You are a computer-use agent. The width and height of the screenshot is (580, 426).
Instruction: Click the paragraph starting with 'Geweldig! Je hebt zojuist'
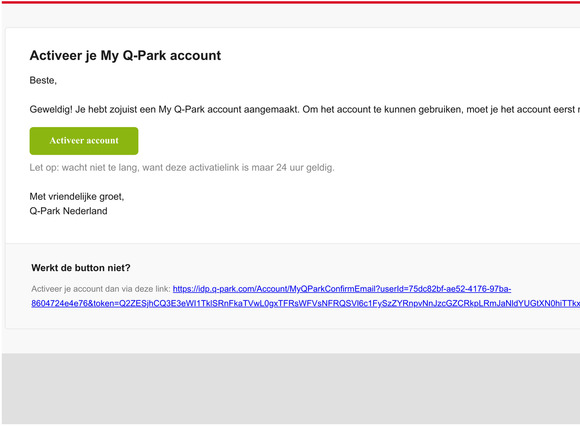pyautogui.click(x=305, y=109)
